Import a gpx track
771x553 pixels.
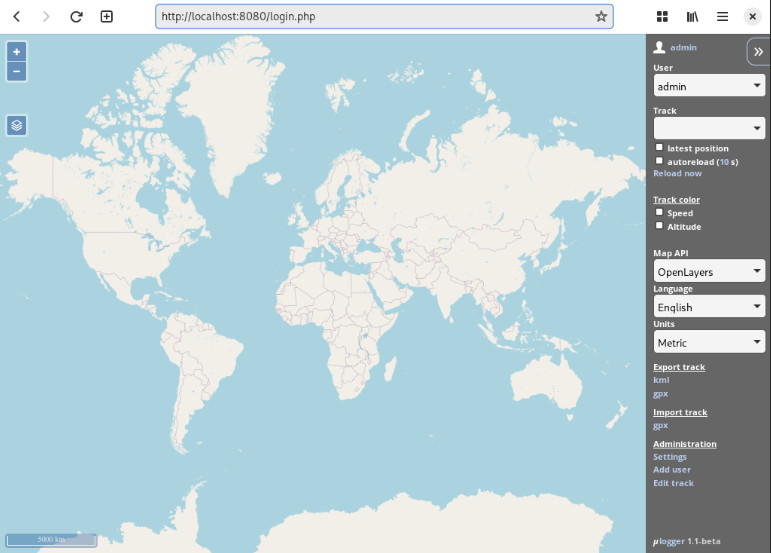coord(660,425)
